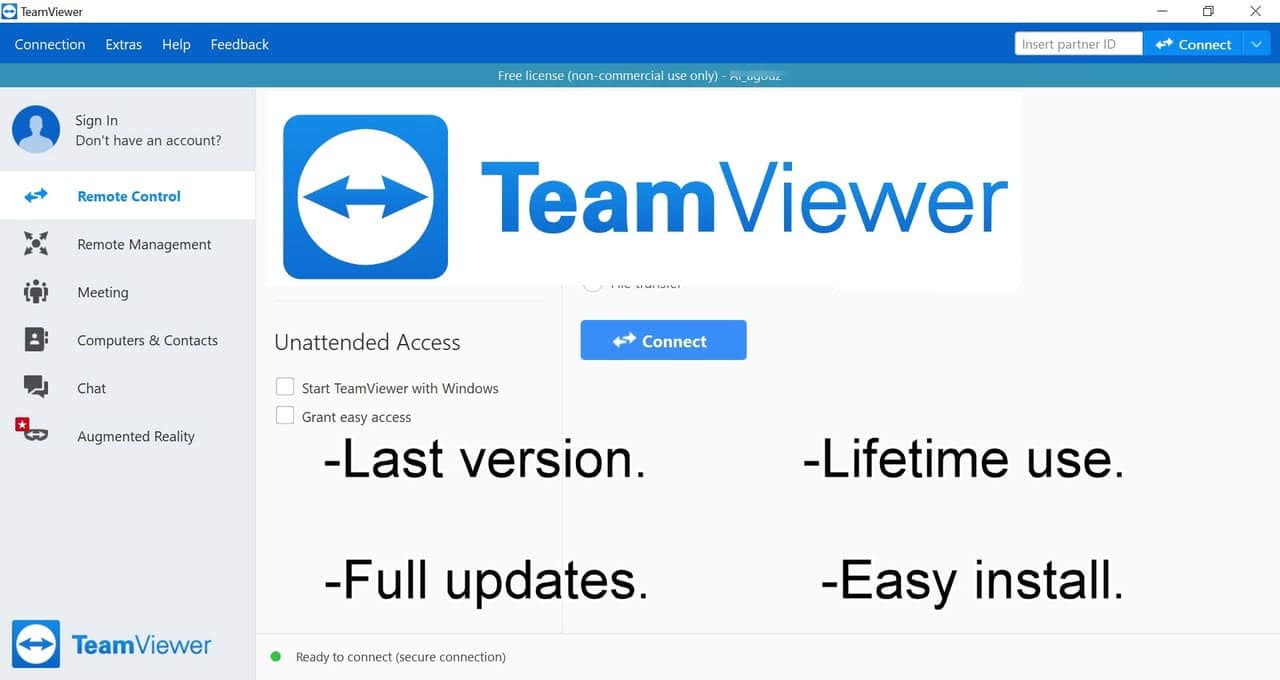Click the user profile avatar icon
The width and height of the screenshot is (1280, 680).
(x=36, y=130)
